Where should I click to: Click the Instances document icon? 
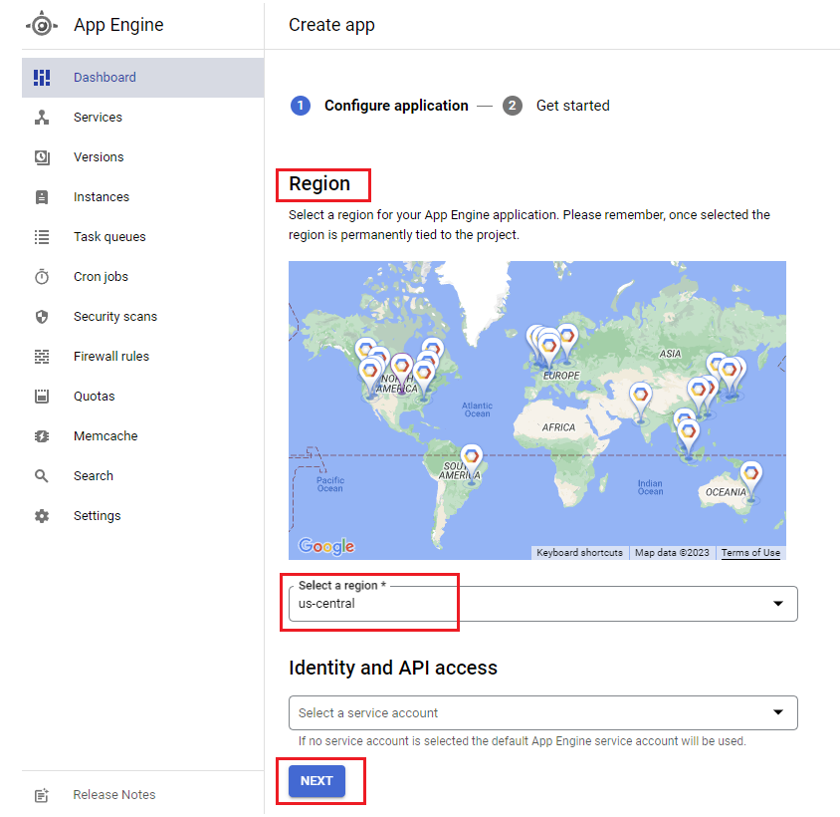click(42, 197)
